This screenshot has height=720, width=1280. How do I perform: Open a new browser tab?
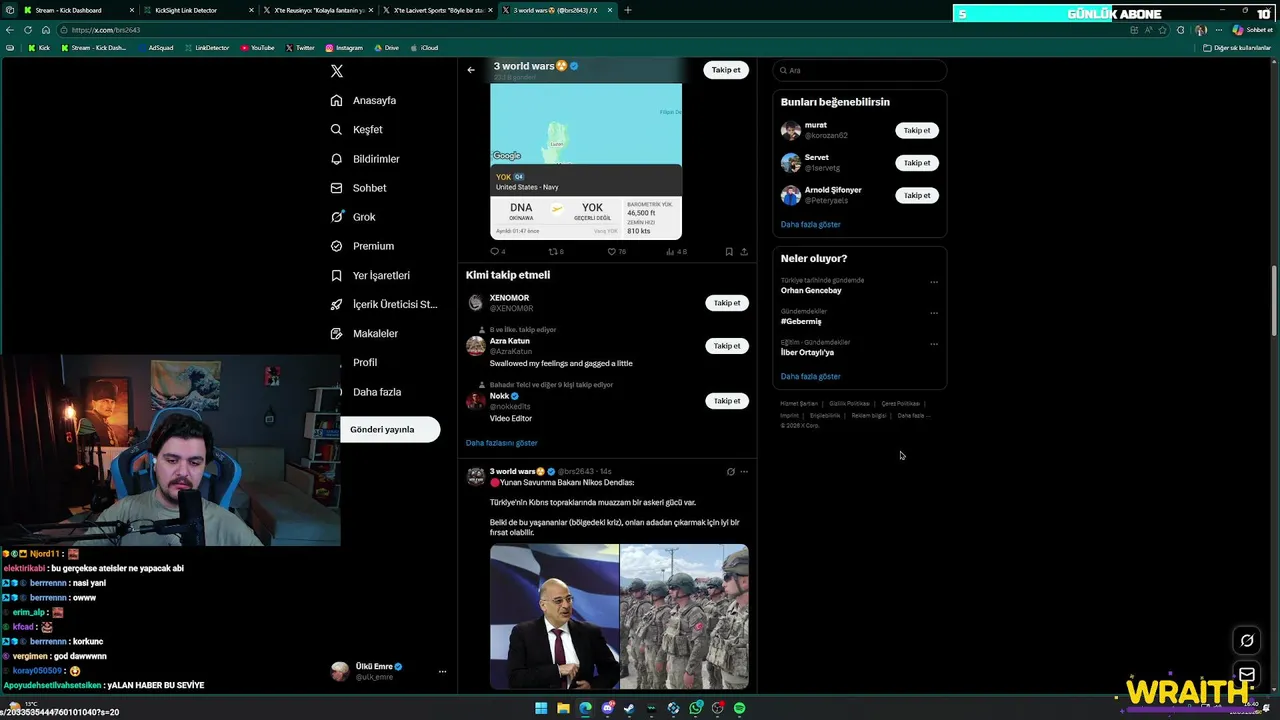628,10
